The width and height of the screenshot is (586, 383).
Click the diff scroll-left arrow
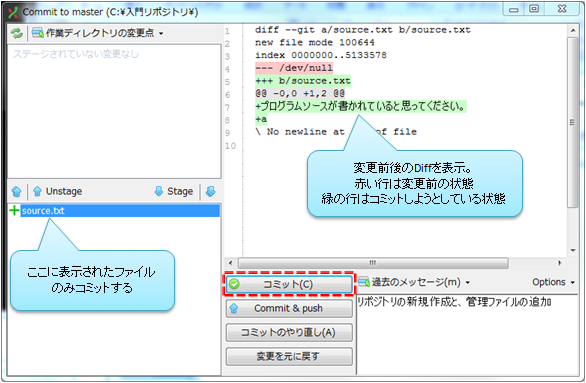(x=230, y=263)
